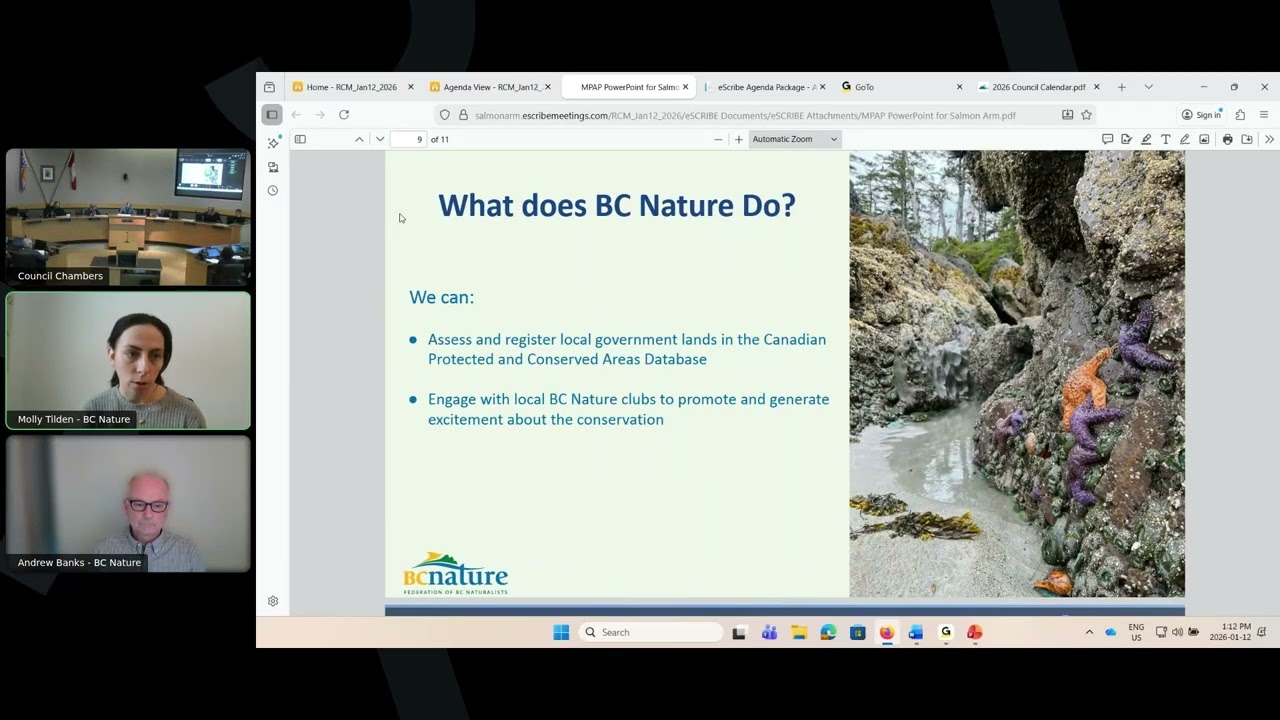
Task: Open Microsoft Teams from the taskbar
Action: click(769, 632)
